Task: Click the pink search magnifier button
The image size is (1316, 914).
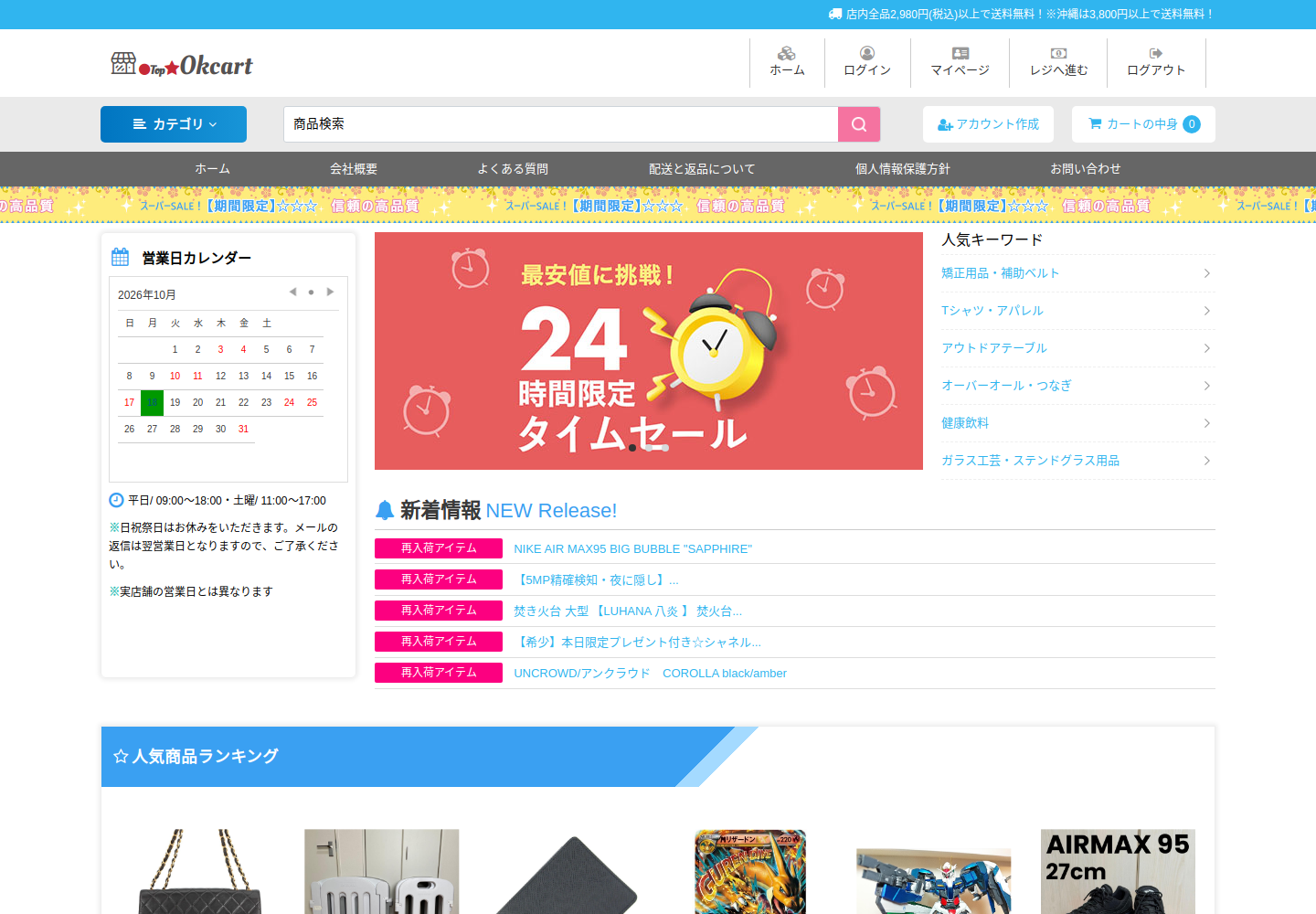Action: (859, 124)
